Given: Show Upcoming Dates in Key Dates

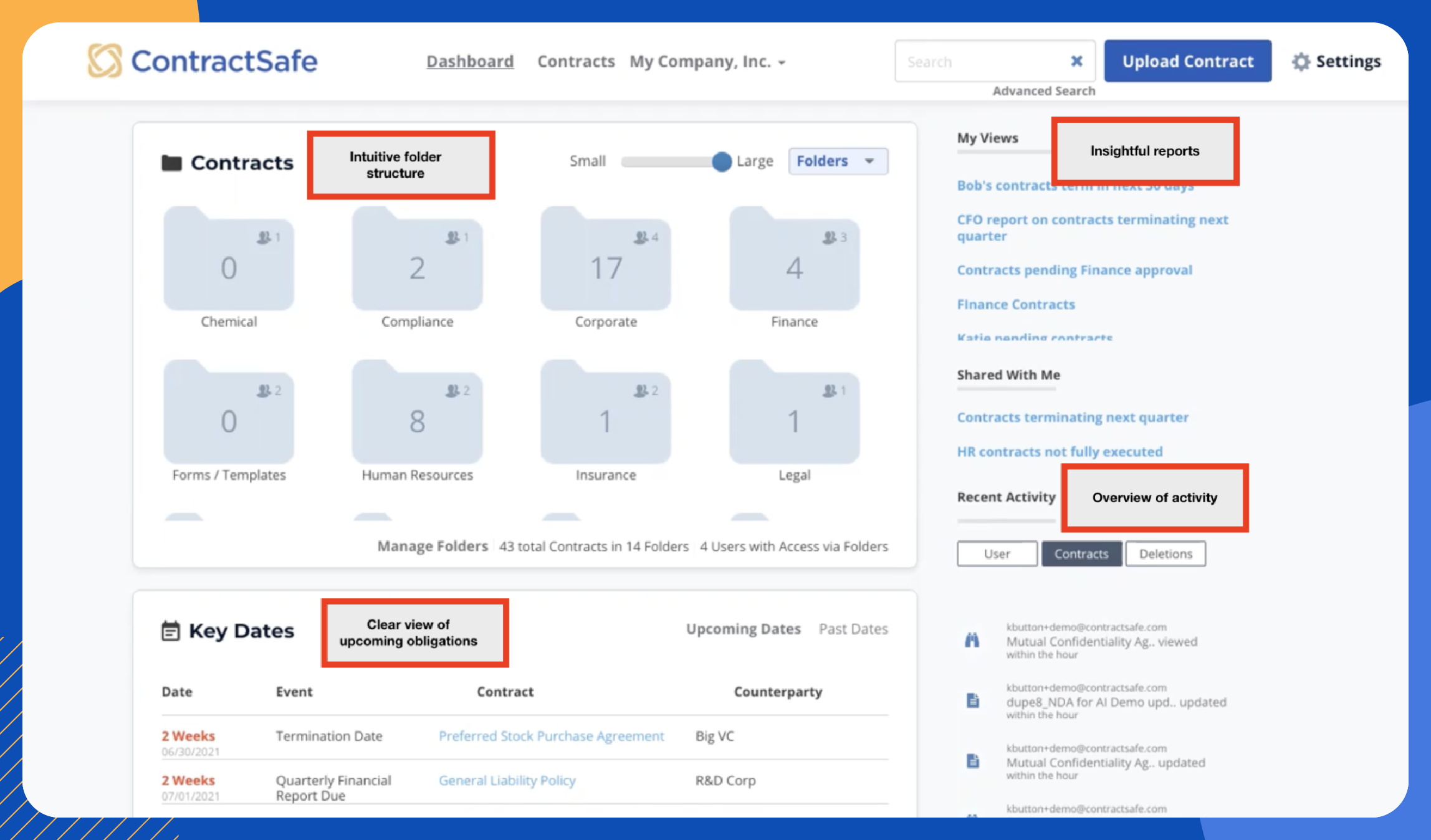Looking at the screenshot, I should 744,629.
